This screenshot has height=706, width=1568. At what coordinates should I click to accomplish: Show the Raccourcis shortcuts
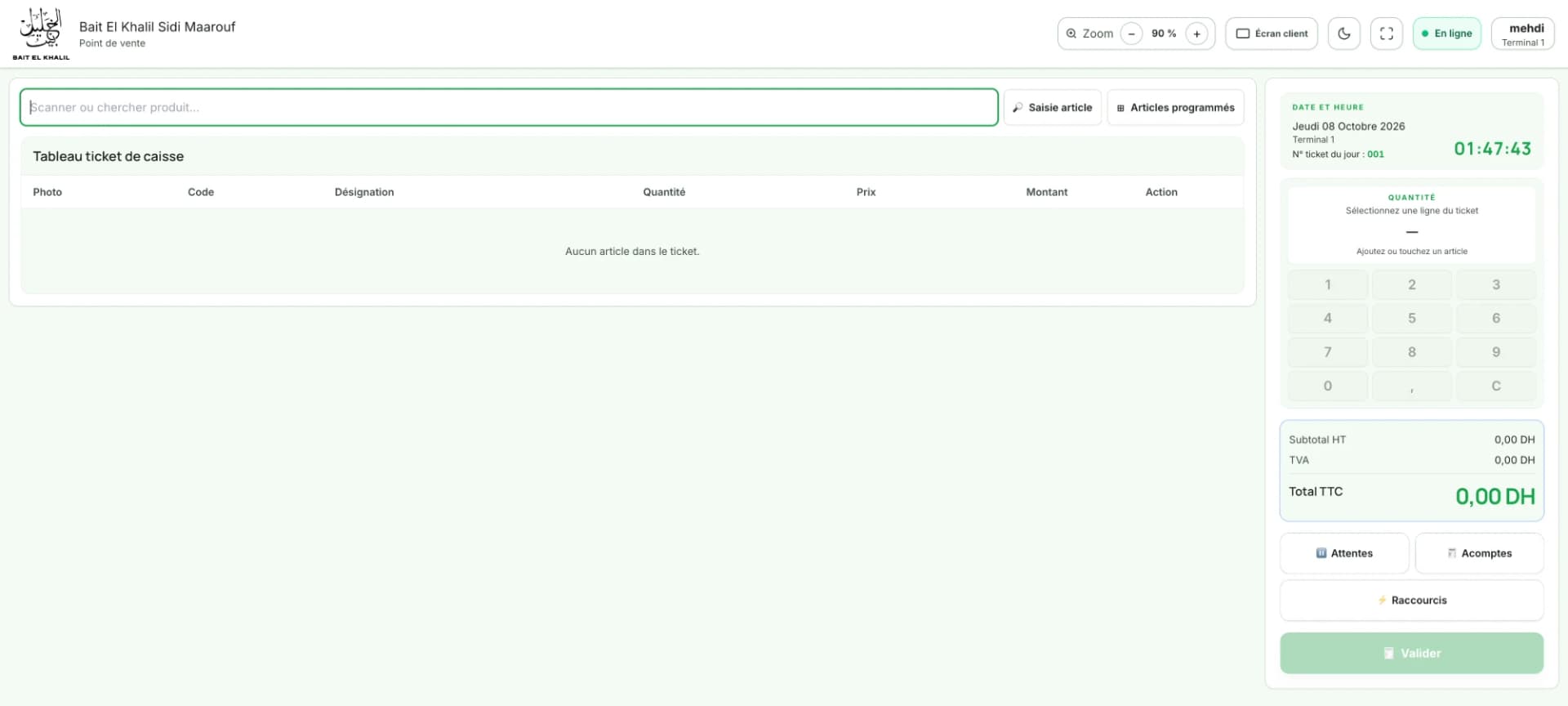(x=1412, y=601)
